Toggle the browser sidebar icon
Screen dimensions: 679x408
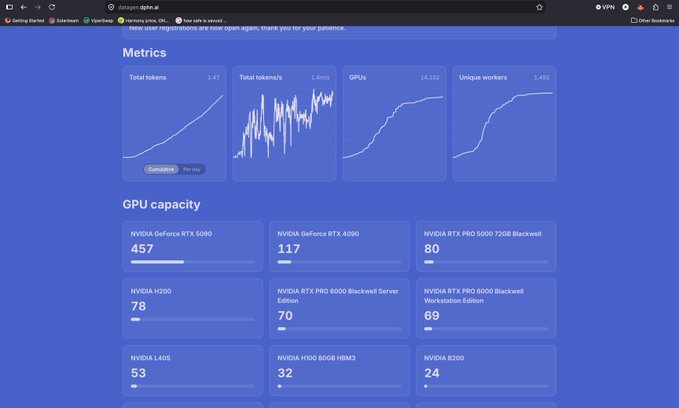click(9, 7)
